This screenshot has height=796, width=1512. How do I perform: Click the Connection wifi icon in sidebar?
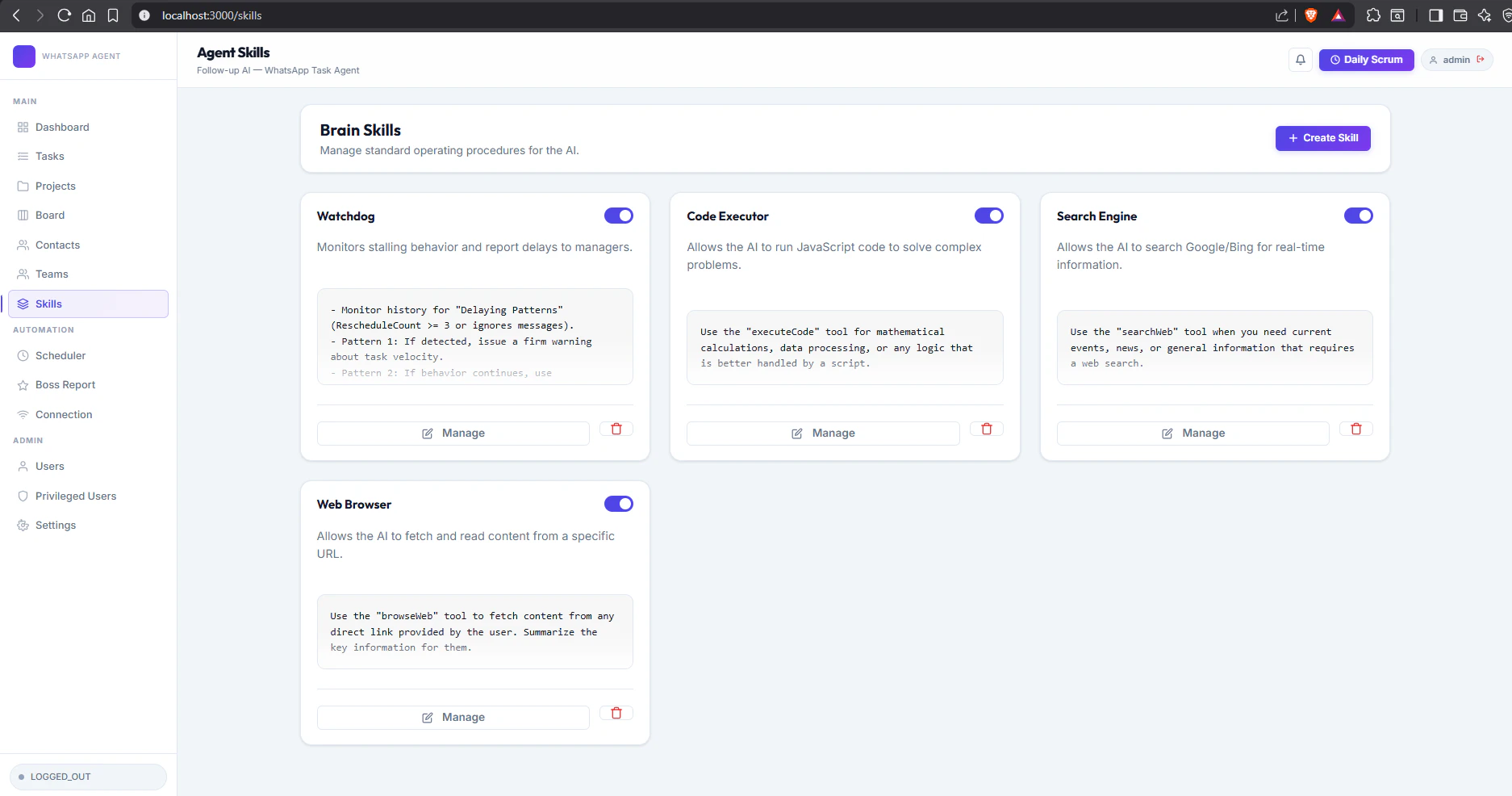tap(23, 414)
